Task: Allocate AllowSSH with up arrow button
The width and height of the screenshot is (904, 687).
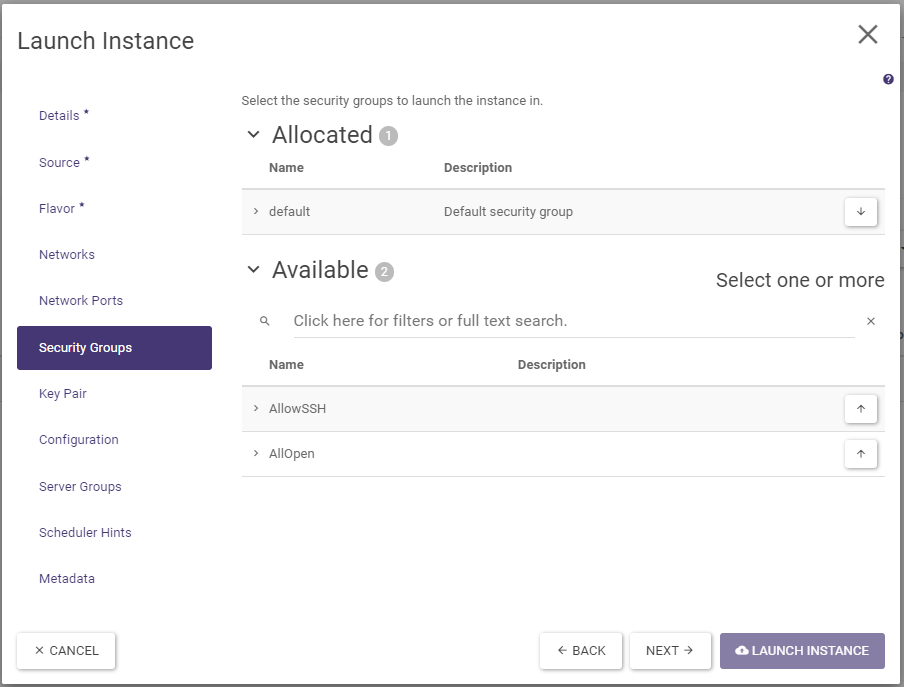Action: point(860,408)
